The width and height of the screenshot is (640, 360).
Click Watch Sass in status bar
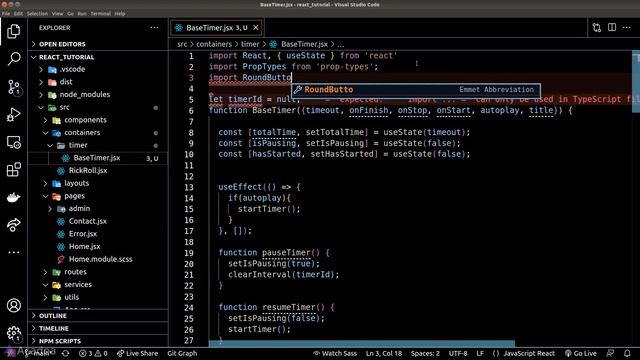click(335, 353)
